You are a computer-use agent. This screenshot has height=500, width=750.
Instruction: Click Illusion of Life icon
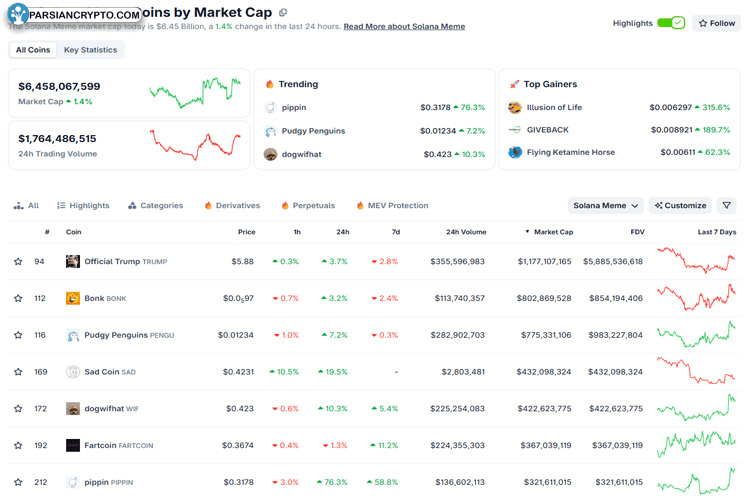pyautogui.click(x=515, y=107)
